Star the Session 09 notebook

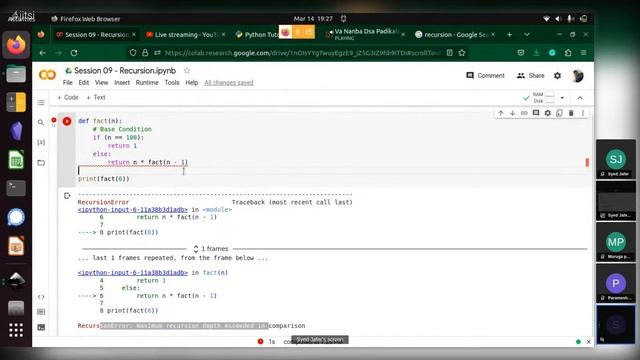(x=187, y=71)
